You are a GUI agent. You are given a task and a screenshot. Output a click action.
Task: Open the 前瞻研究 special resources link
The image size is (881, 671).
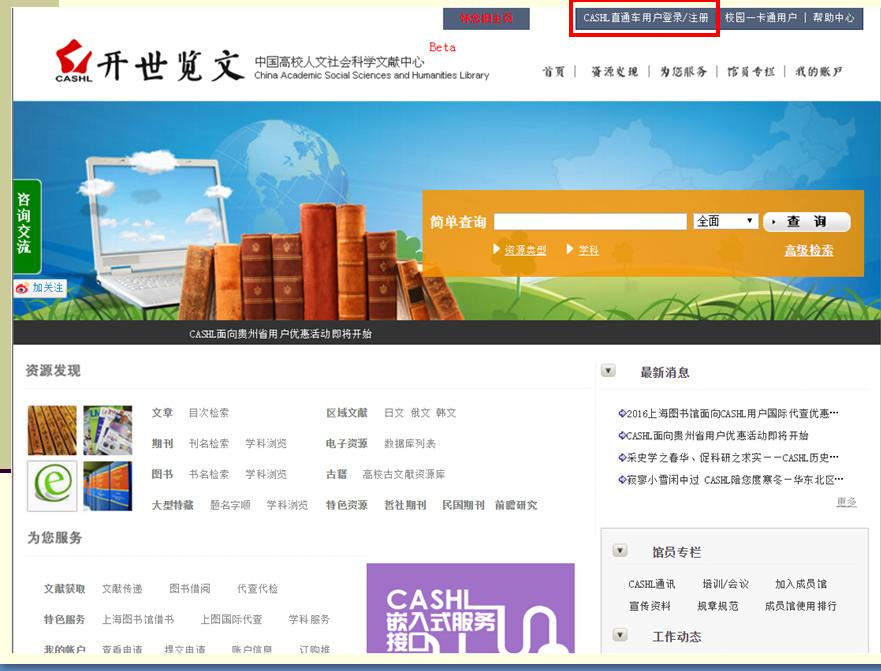point(516,505)
